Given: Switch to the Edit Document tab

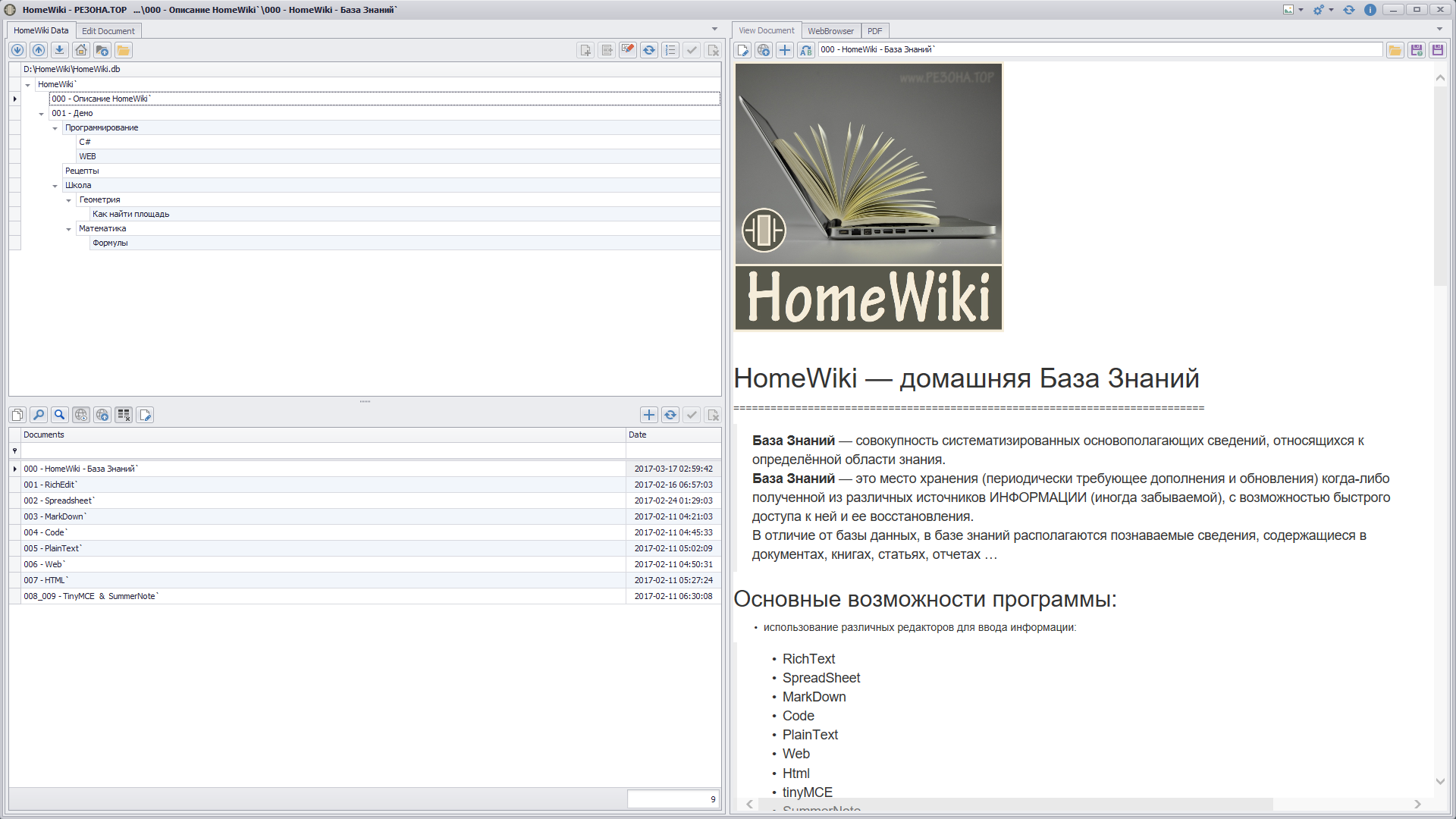Looking at the screenshot, I should pos(108,31).
